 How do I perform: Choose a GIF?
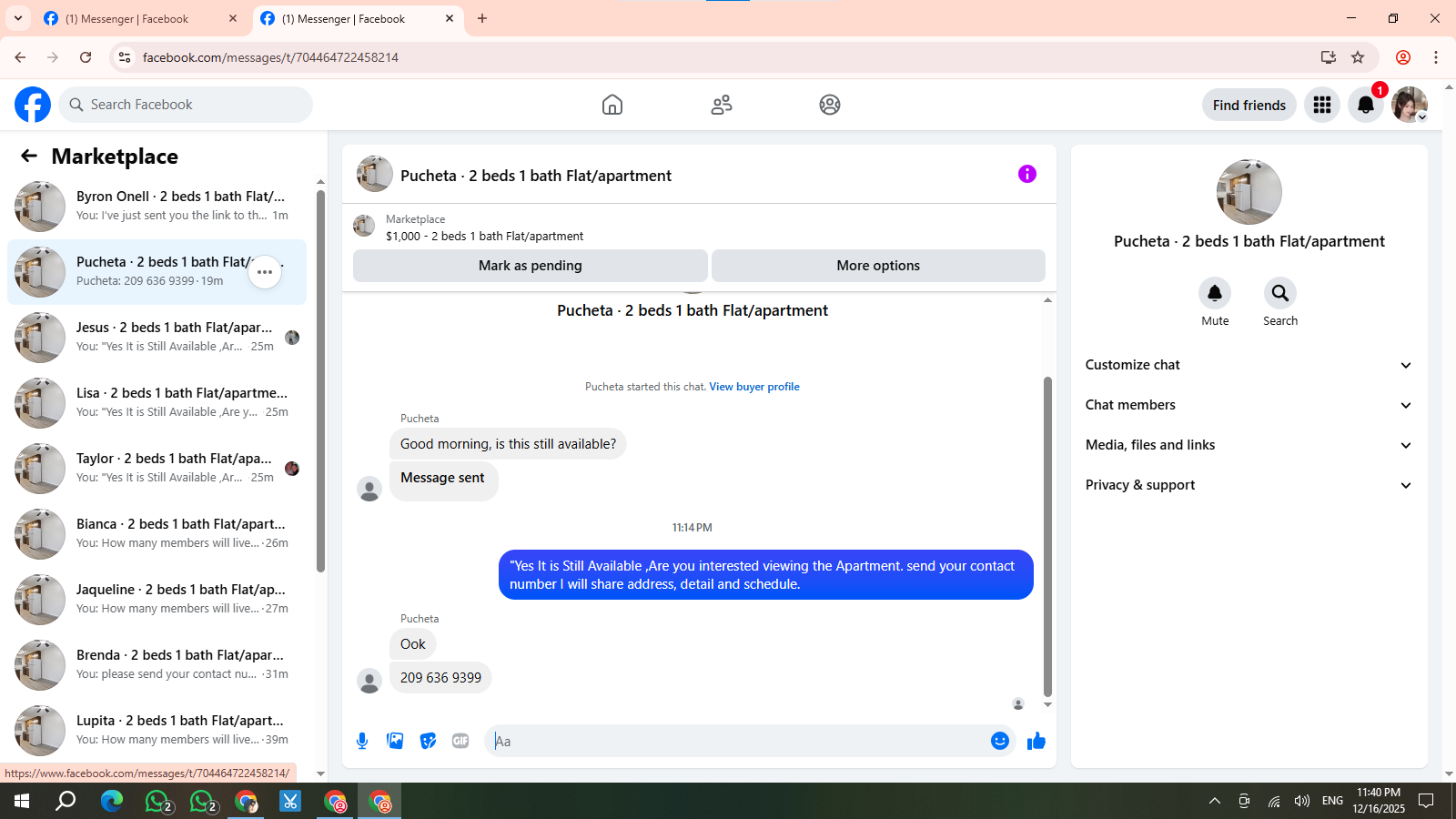pyautogui.click(x=460, y=741)
